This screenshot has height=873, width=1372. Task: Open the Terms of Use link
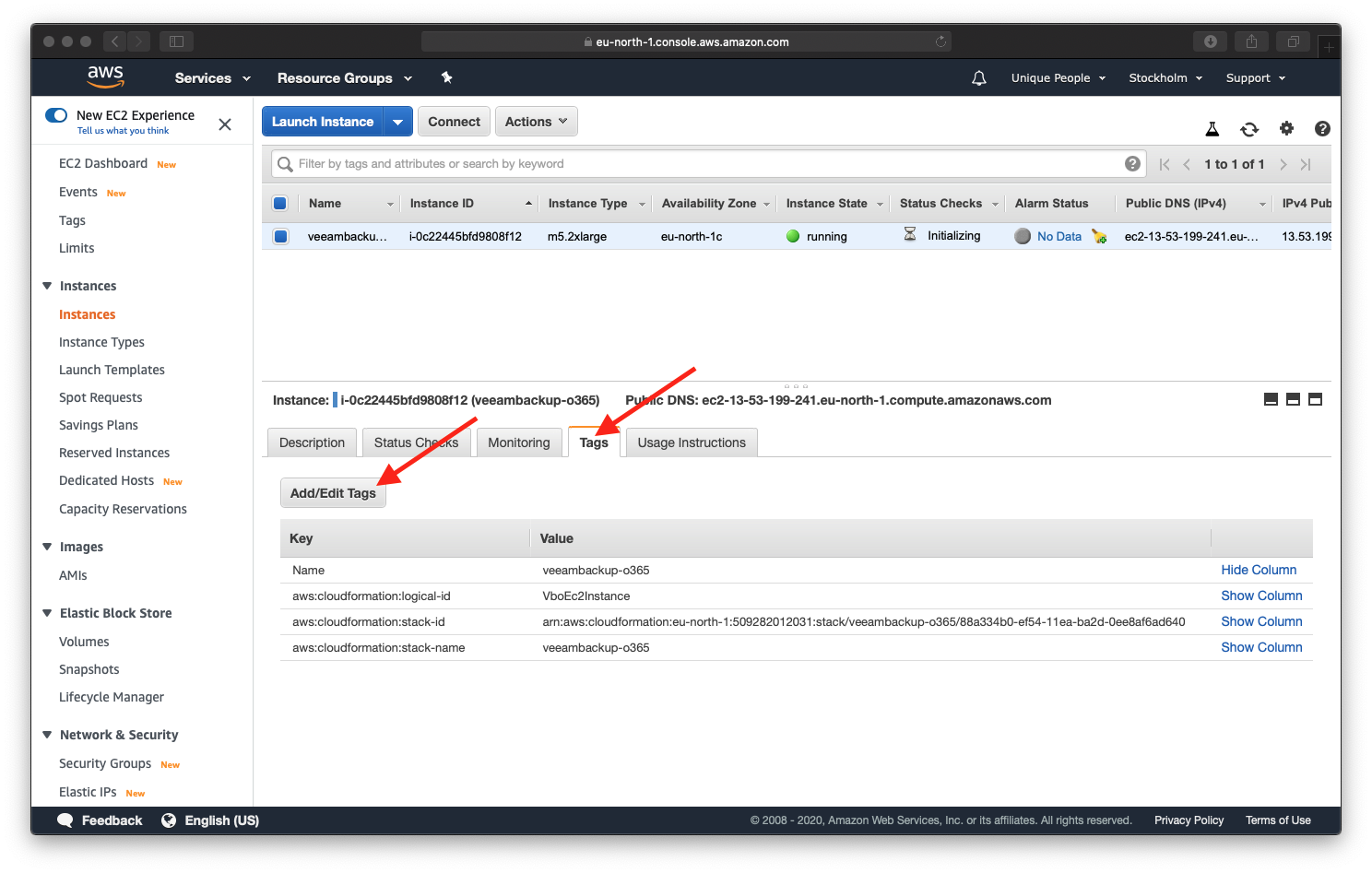tap(1278, 820)
